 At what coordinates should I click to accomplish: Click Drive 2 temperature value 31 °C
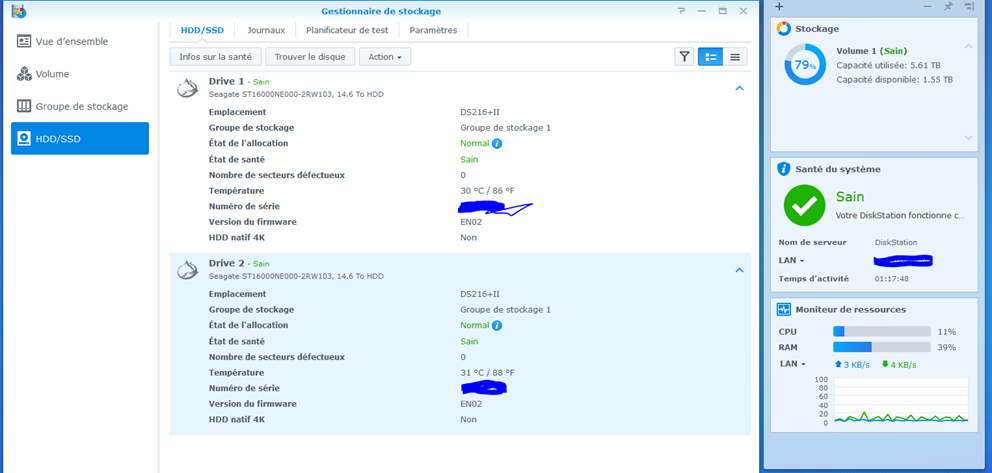click(487, 372)
